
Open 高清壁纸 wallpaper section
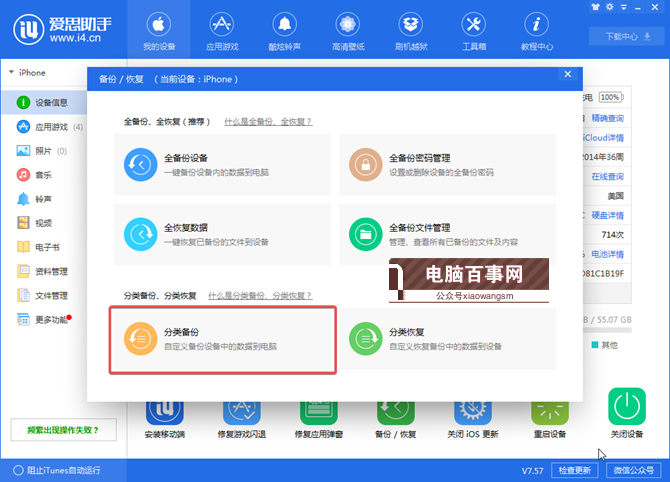(346, 30)
